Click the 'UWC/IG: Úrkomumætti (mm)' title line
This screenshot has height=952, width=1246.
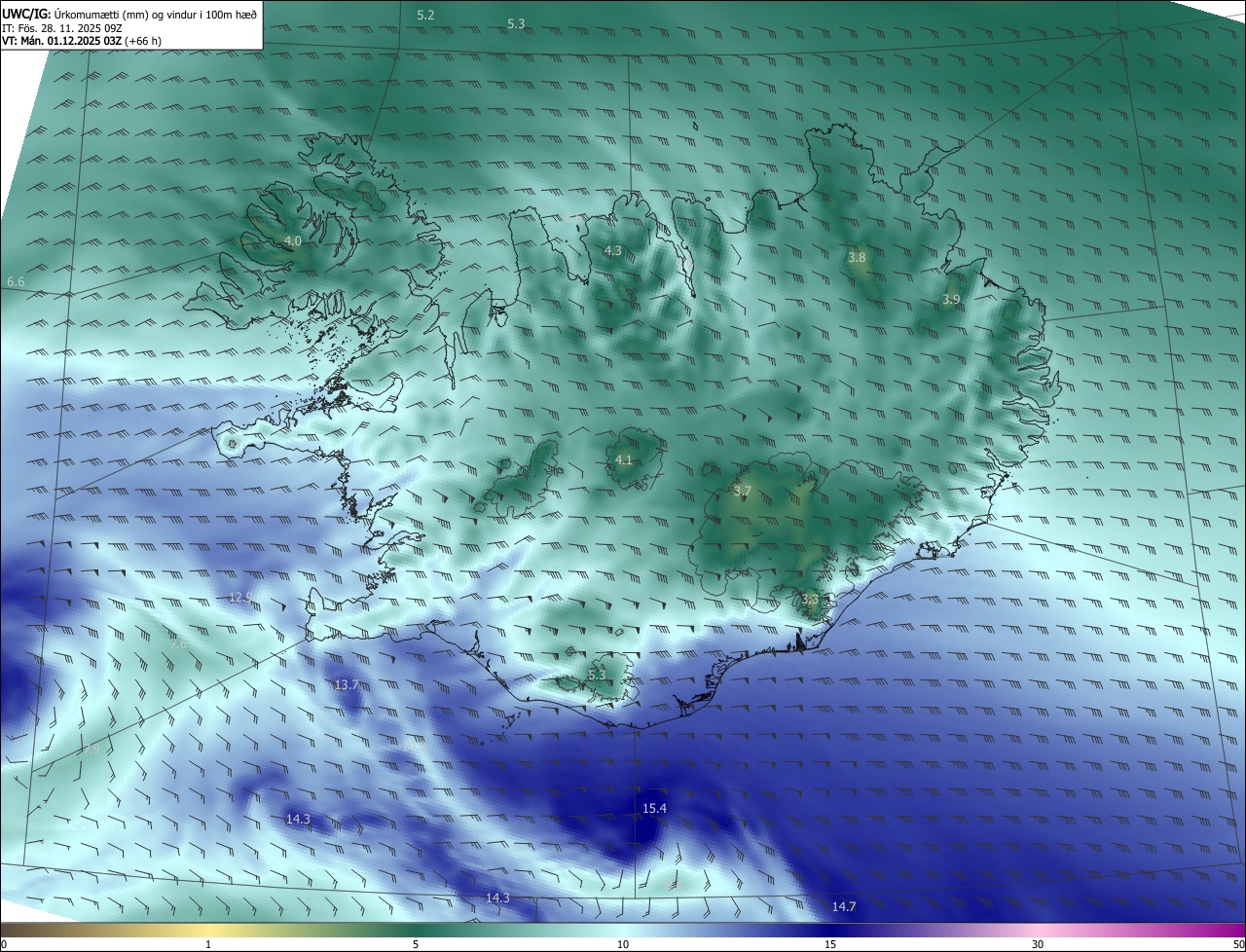(129, 13)
